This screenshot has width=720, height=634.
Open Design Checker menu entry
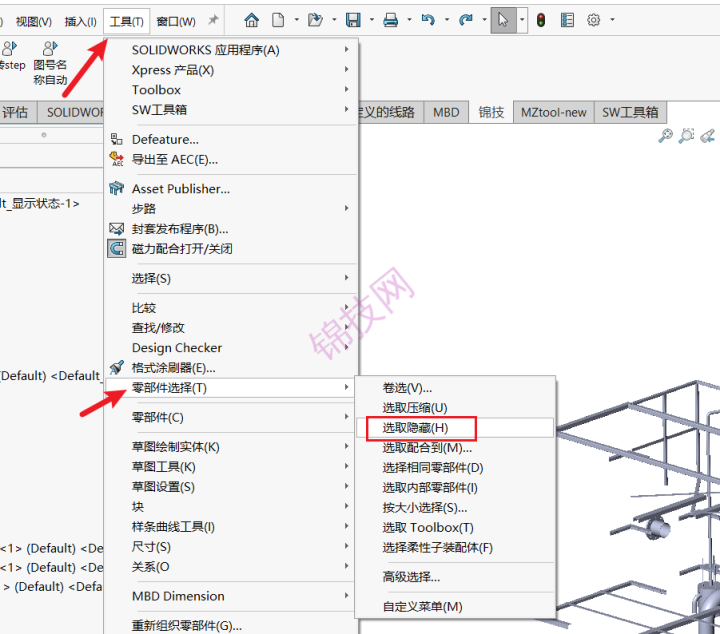231,348
